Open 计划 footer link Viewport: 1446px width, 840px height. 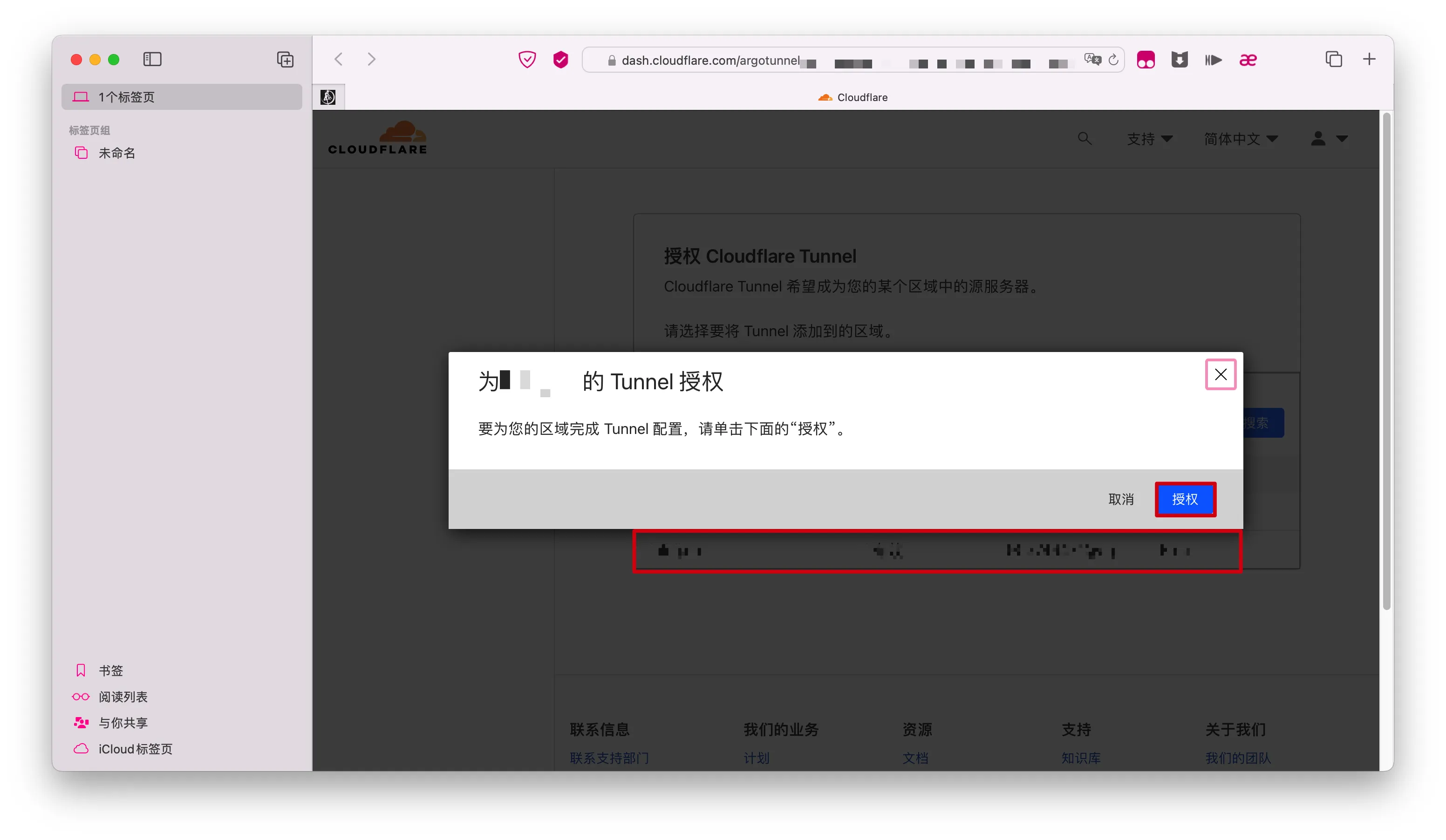[756, 758]
